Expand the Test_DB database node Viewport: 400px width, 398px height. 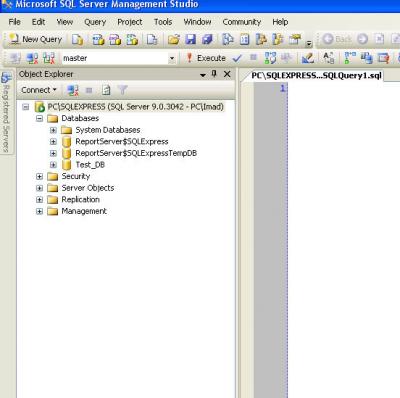coord(53,165)
